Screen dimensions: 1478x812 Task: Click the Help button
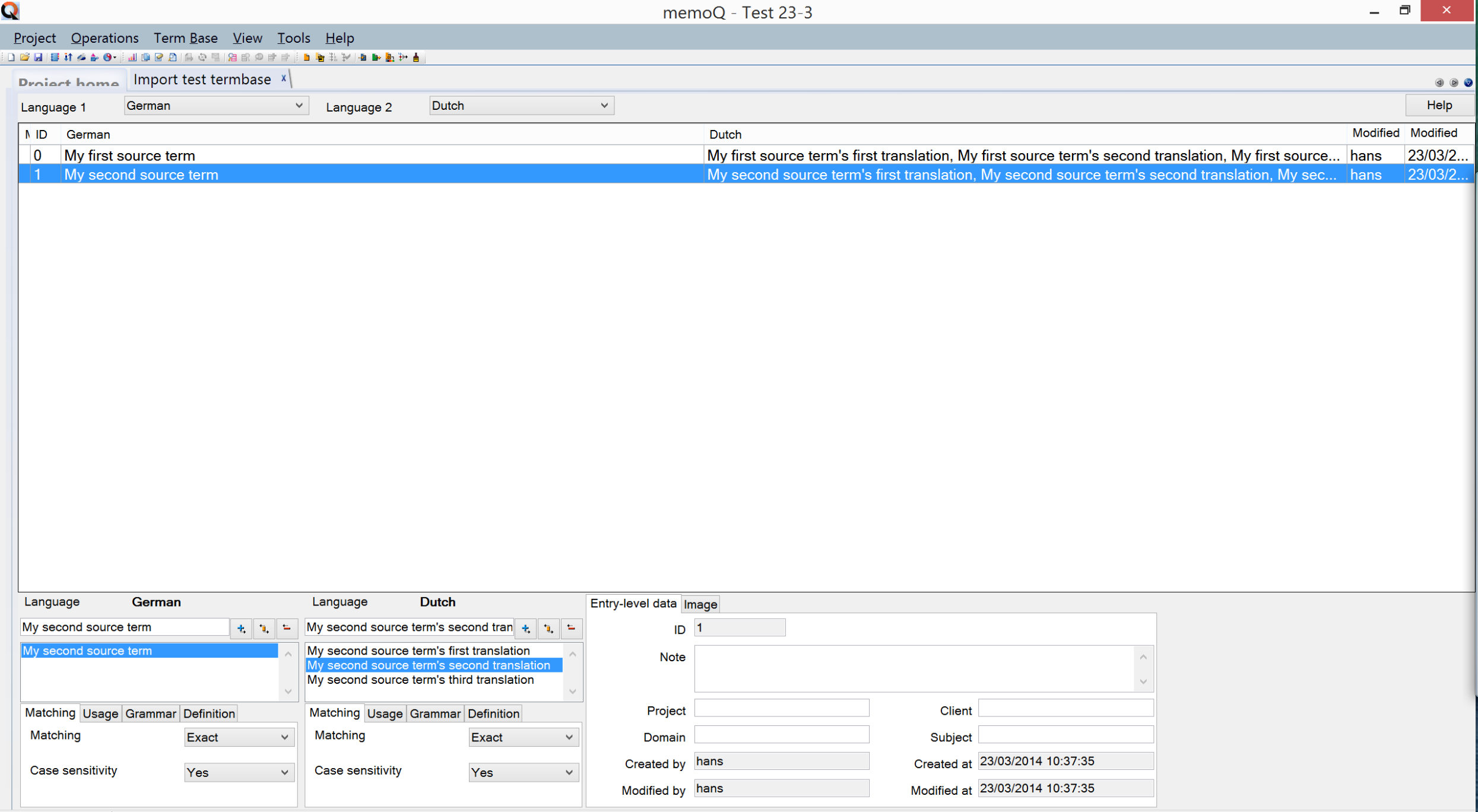1439,105
